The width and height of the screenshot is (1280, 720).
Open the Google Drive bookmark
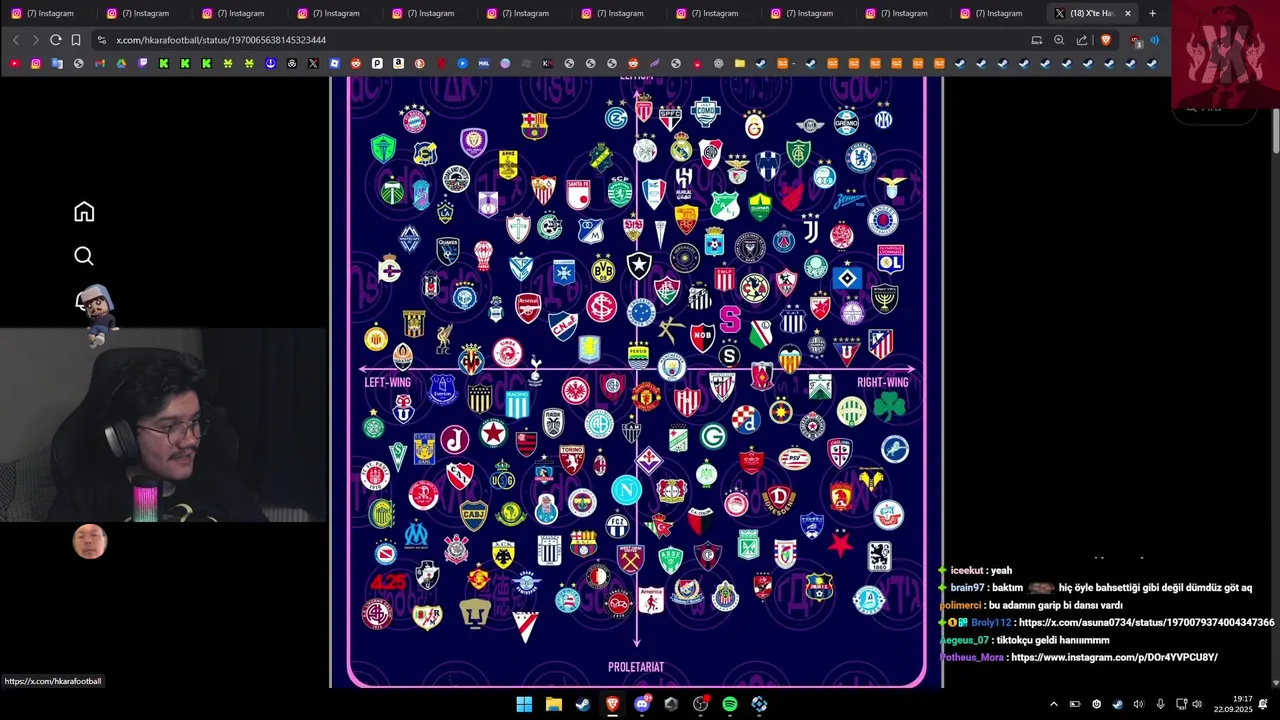click(x=121, y=63)
